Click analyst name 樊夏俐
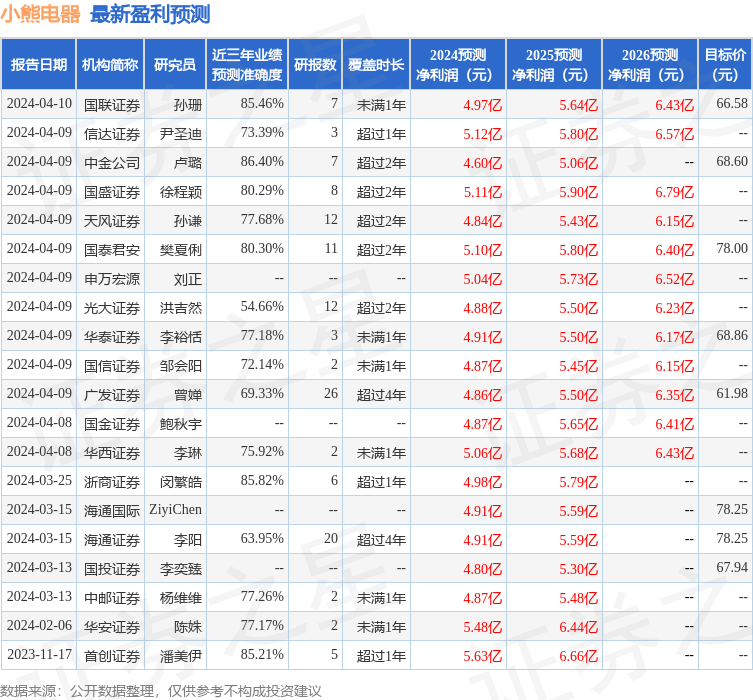Image resolution: width=753 pixels, height=700 pixels. click(181, 250)
